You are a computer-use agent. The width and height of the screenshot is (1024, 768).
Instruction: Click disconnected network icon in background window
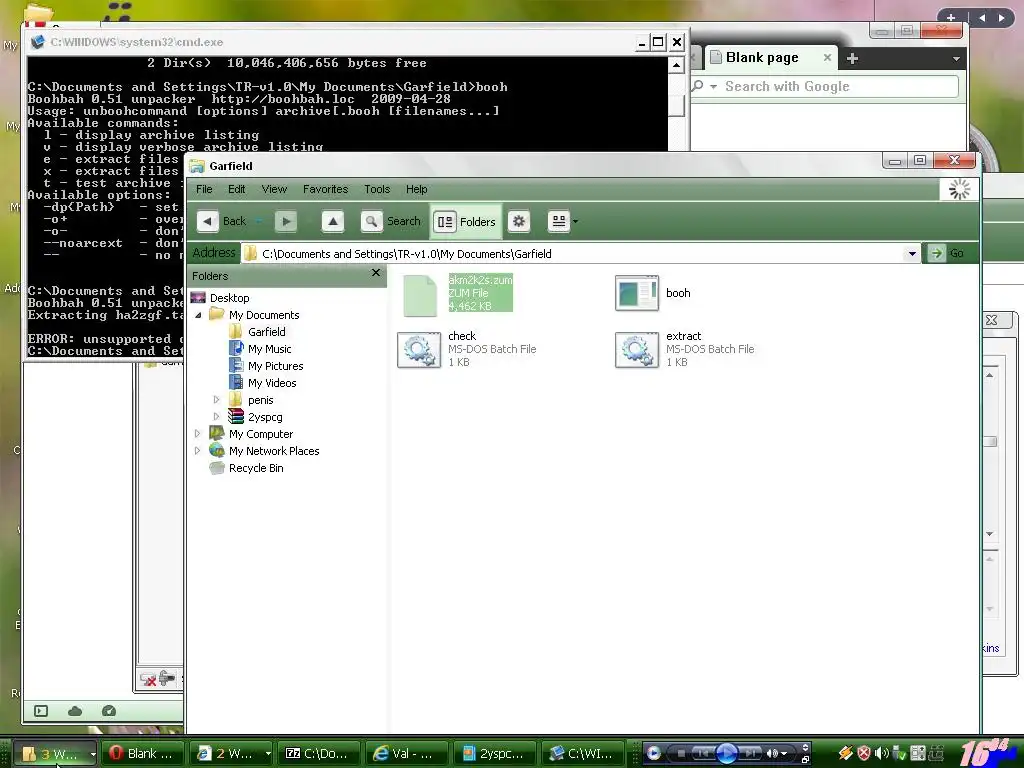click(x=148, y=679)
